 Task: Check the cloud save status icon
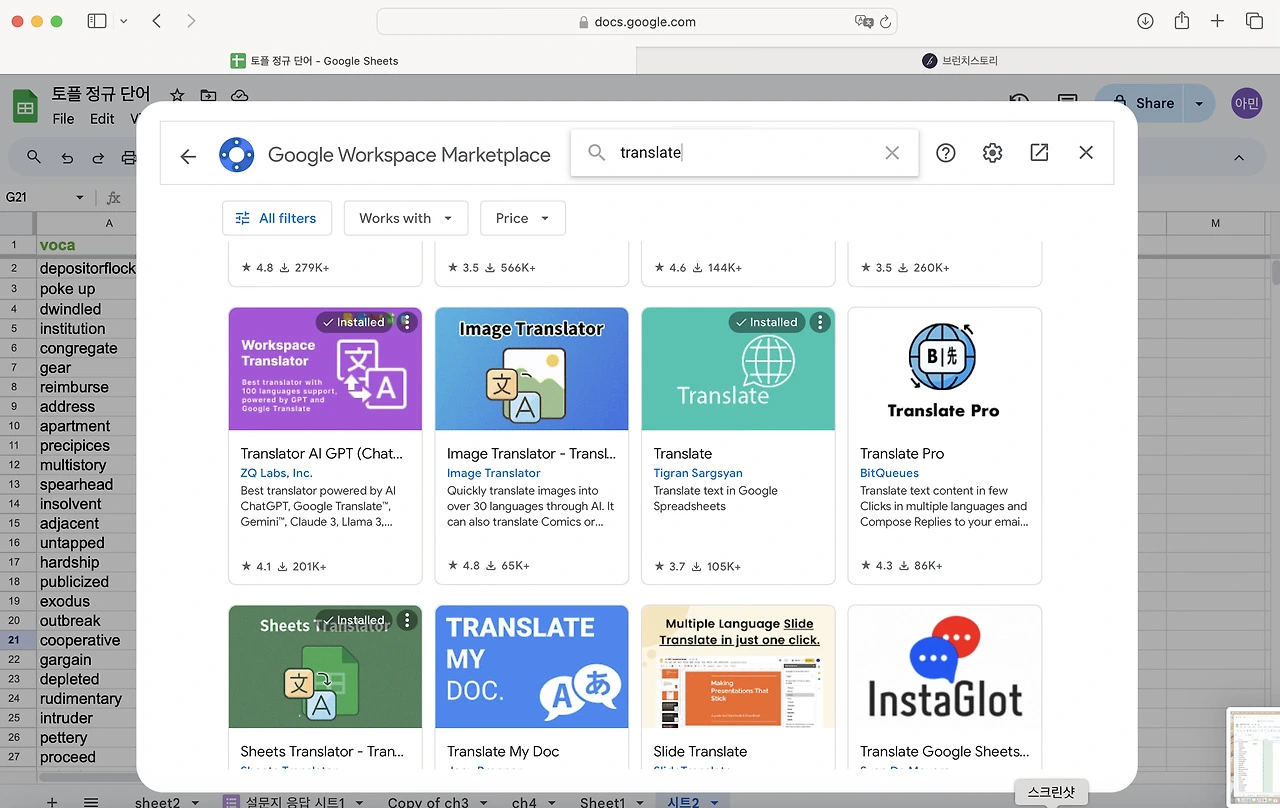pyautogui.click(x=239, y=95)
